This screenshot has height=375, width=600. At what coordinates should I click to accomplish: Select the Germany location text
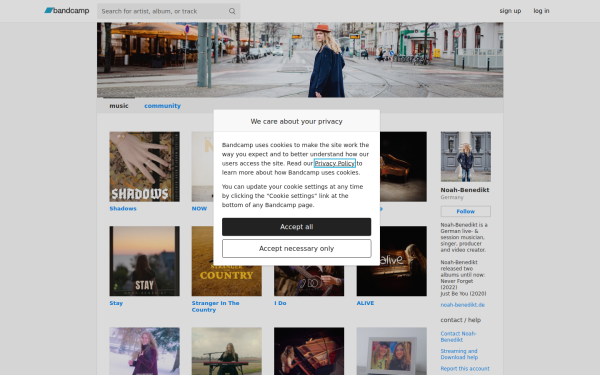point(452,197)
